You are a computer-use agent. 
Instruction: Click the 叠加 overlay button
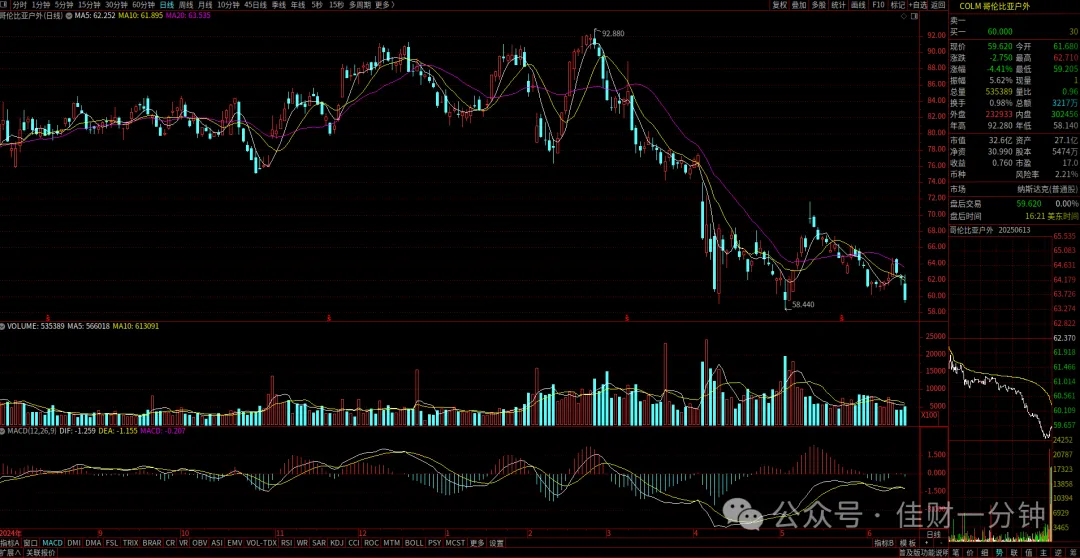point(799,4)
